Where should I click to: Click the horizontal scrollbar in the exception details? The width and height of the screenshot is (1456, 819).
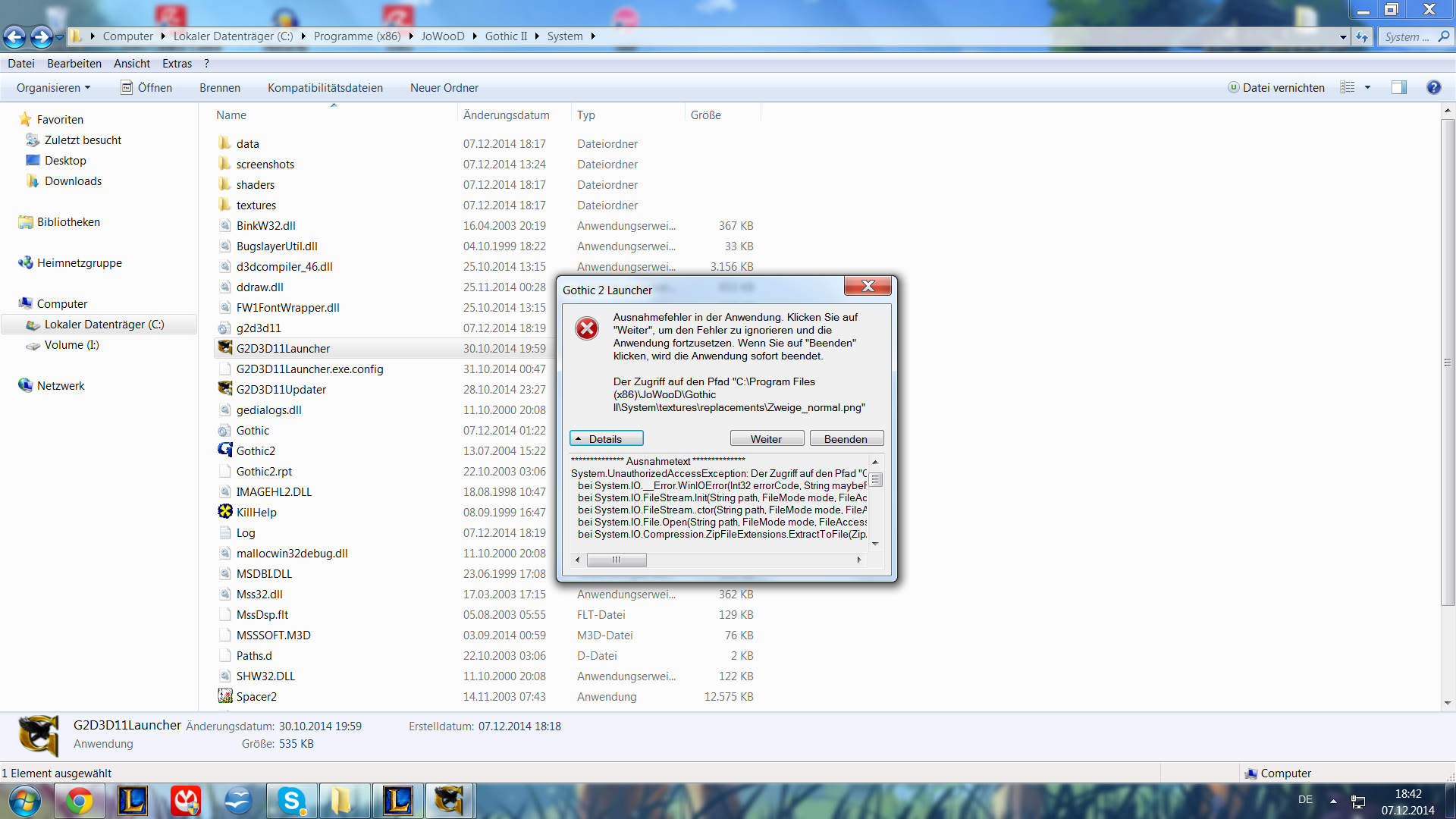point(617,560)
